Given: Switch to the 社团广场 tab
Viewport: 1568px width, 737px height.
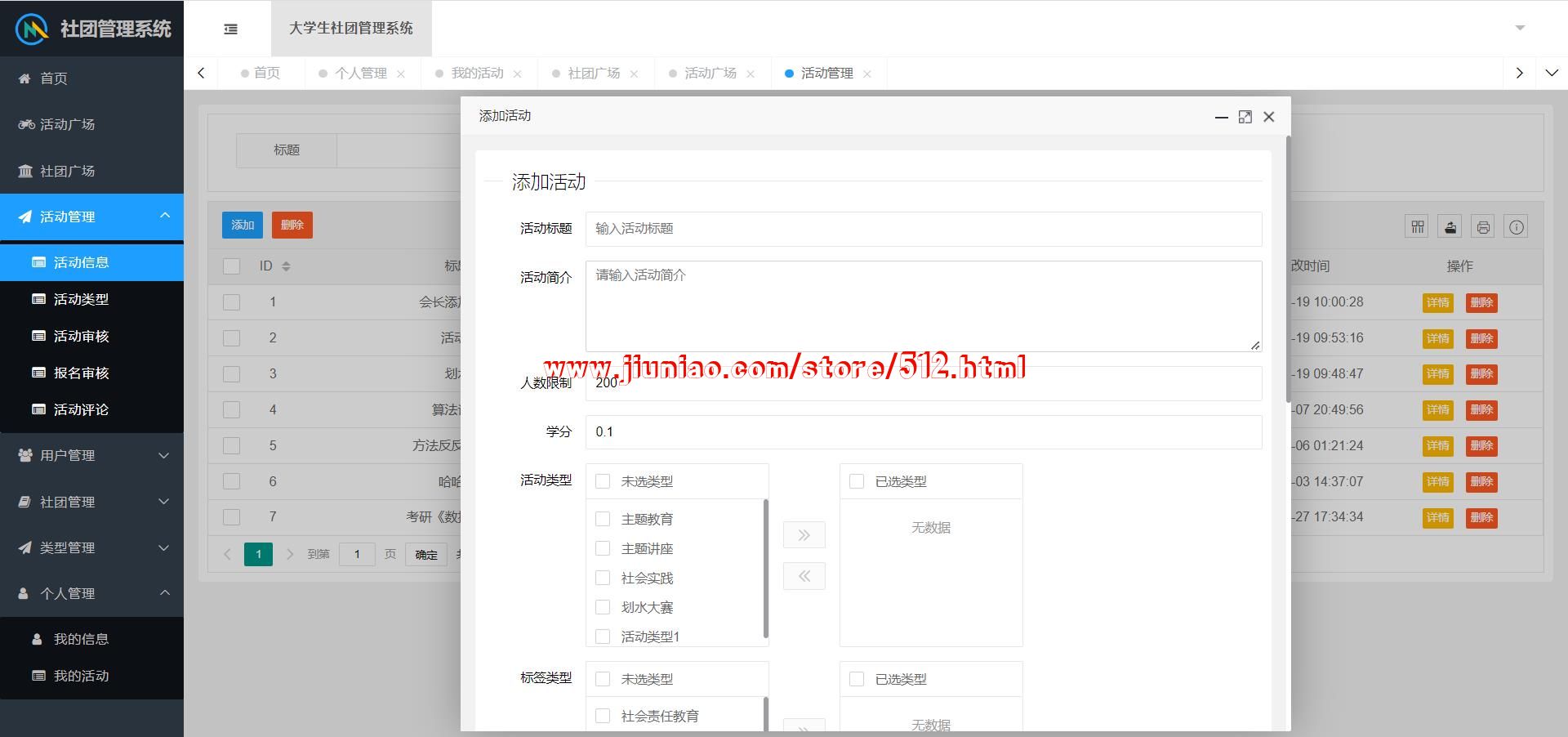Looking at the screenshot, I should pos(594,74).
